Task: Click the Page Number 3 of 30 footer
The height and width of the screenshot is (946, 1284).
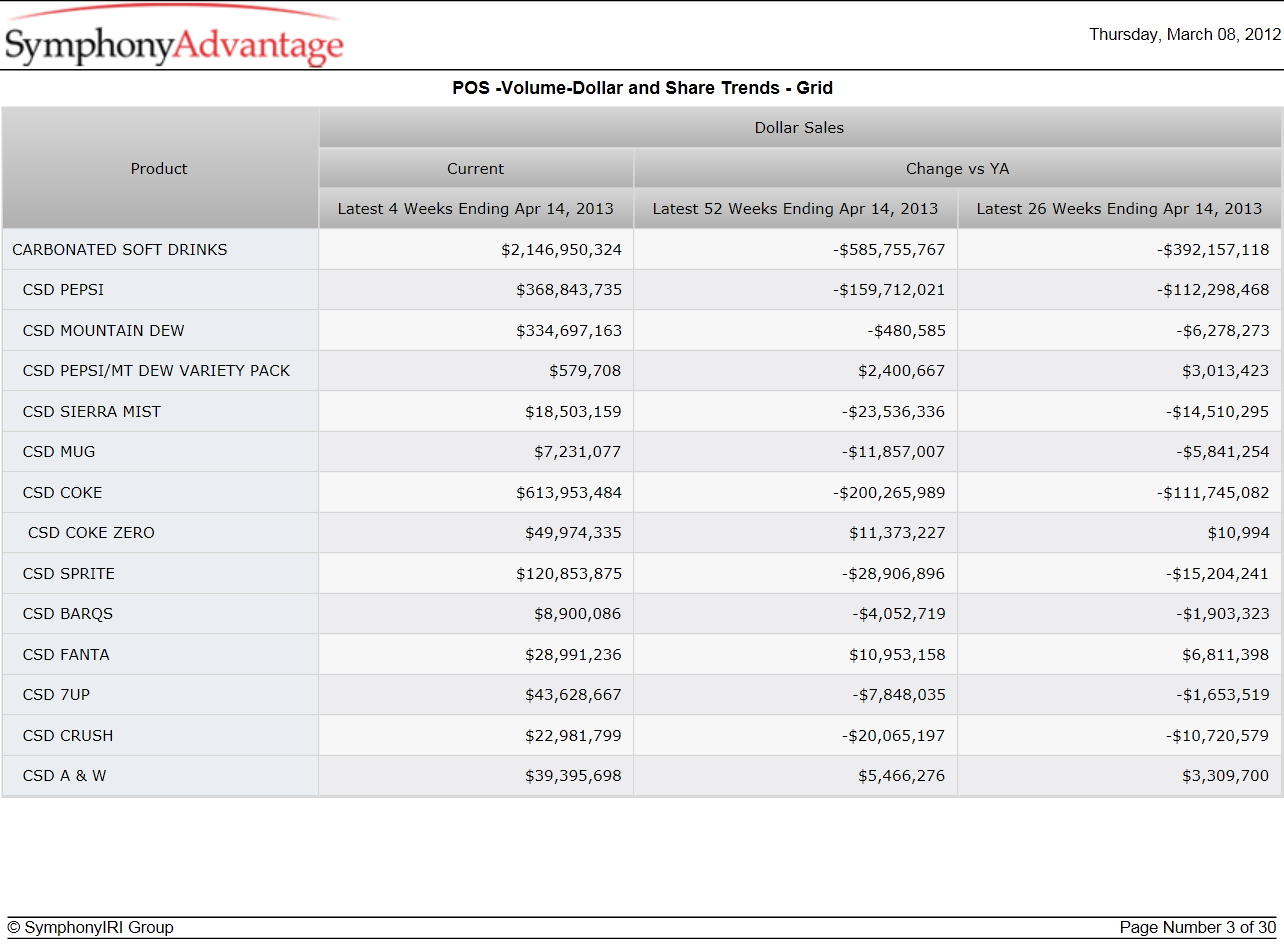Action: 1198,928
